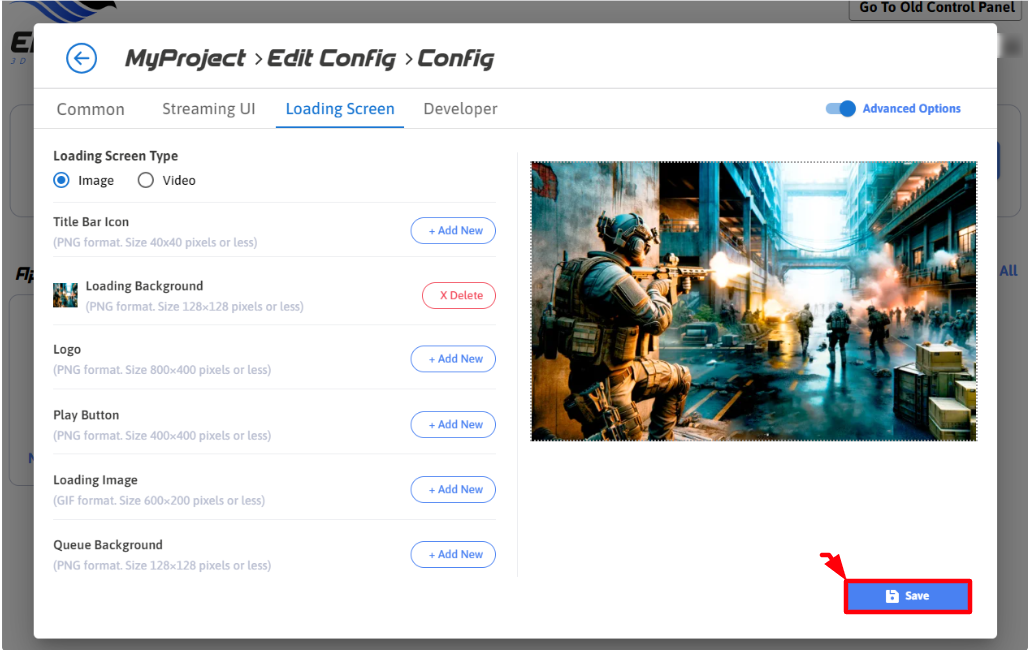Select the Video radio button
Viewport: 1029px width, 650px height.
[146, 181]
